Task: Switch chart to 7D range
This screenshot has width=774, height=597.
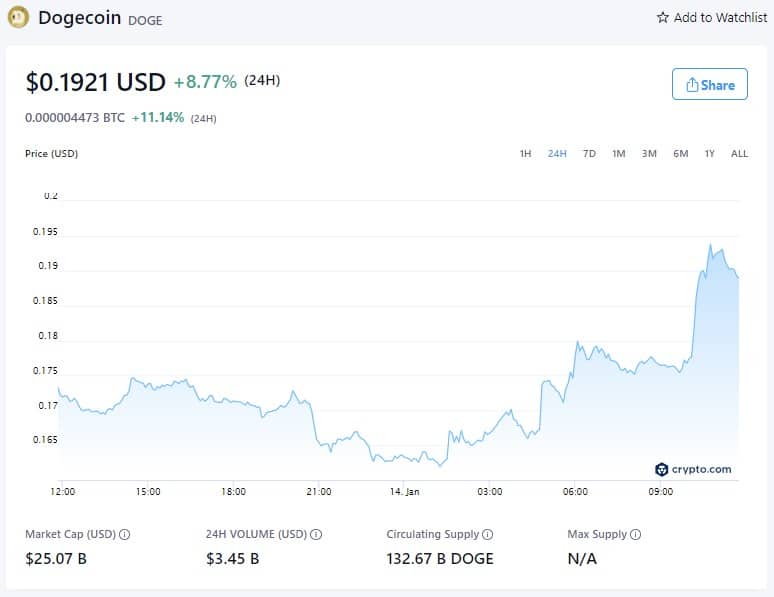Action: tap(589, 154)
